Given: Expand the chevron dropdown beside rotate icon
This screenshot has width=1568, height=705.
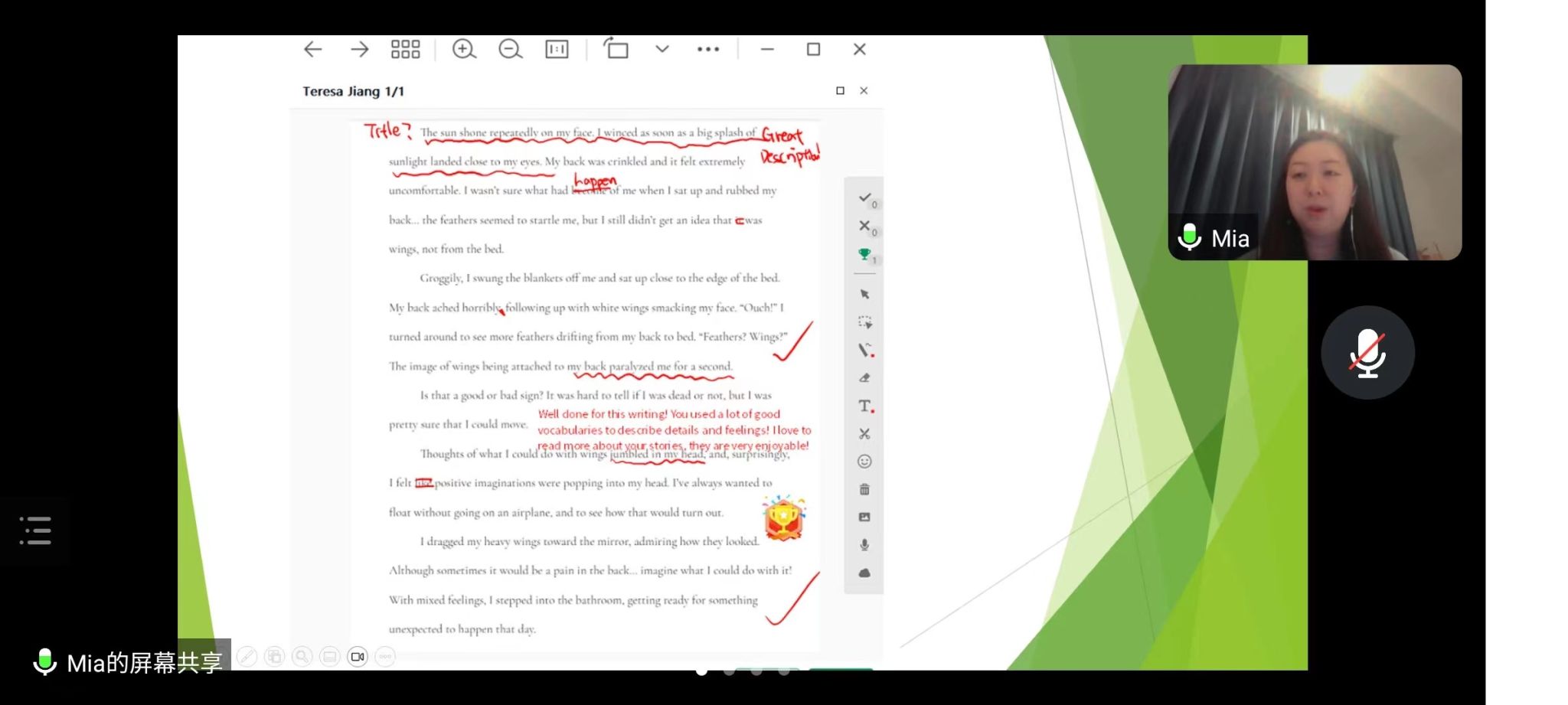Looking at the screenshot, I should coord(662,49).
